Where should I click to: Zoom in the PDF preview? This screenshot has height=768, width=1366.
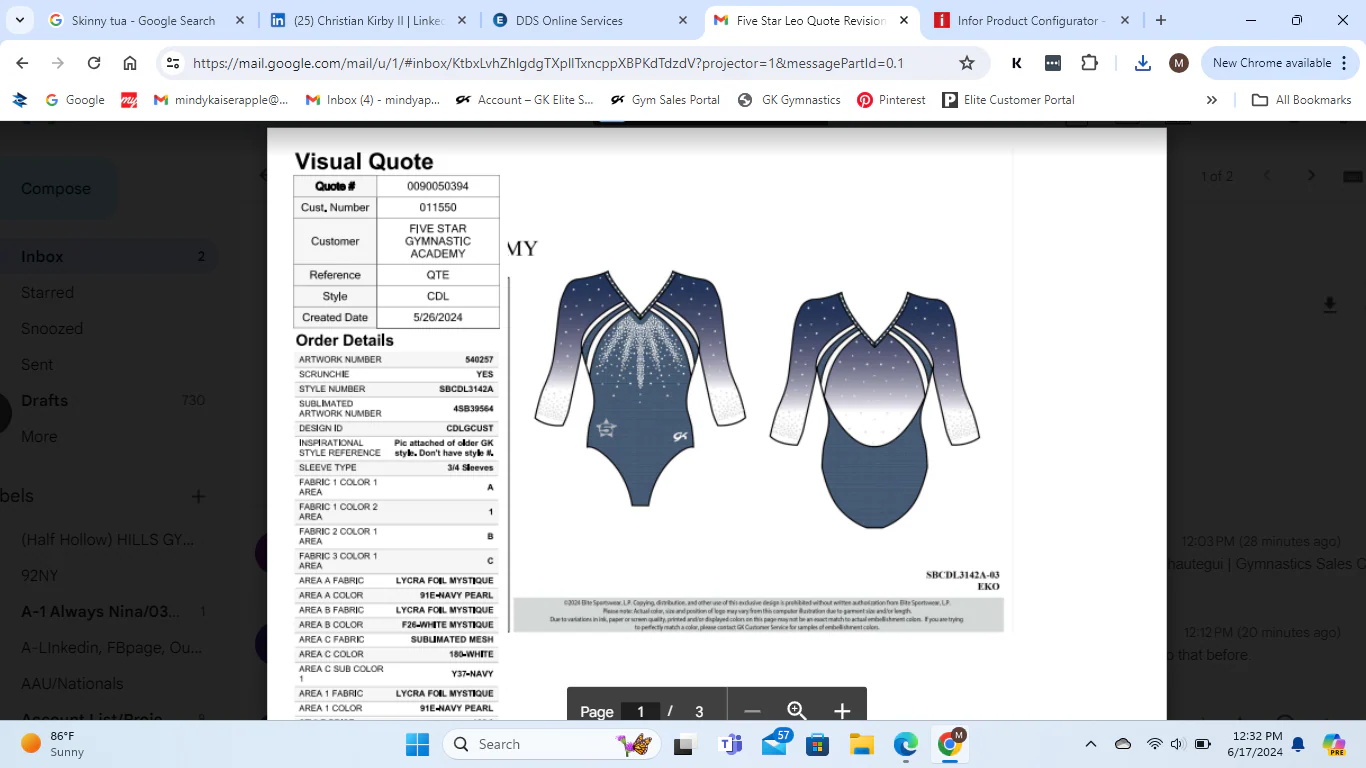click(x=842, y=712)
